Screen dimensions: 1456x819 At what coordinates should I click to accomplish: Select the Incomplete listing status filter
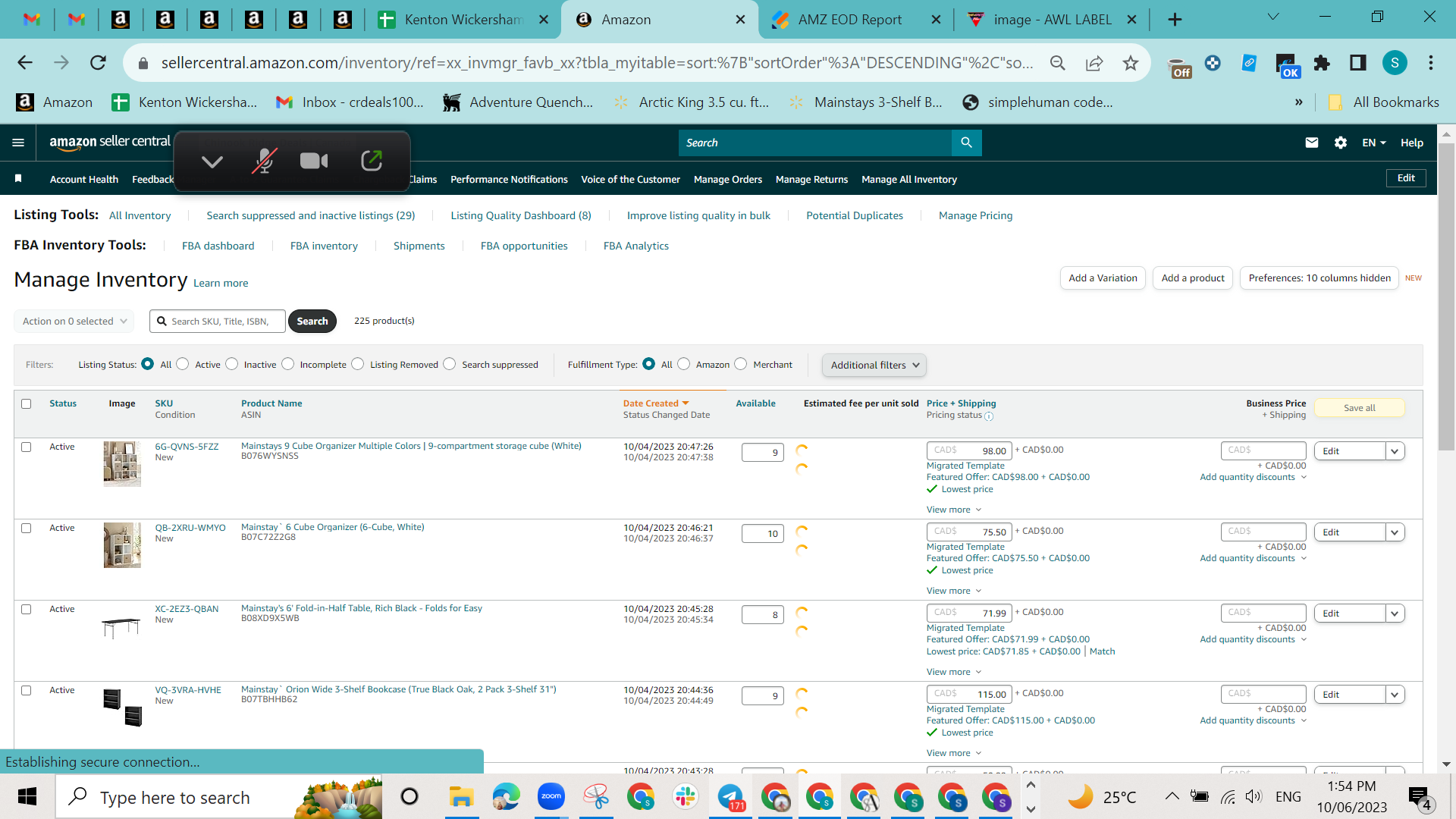tap(288, 364)
